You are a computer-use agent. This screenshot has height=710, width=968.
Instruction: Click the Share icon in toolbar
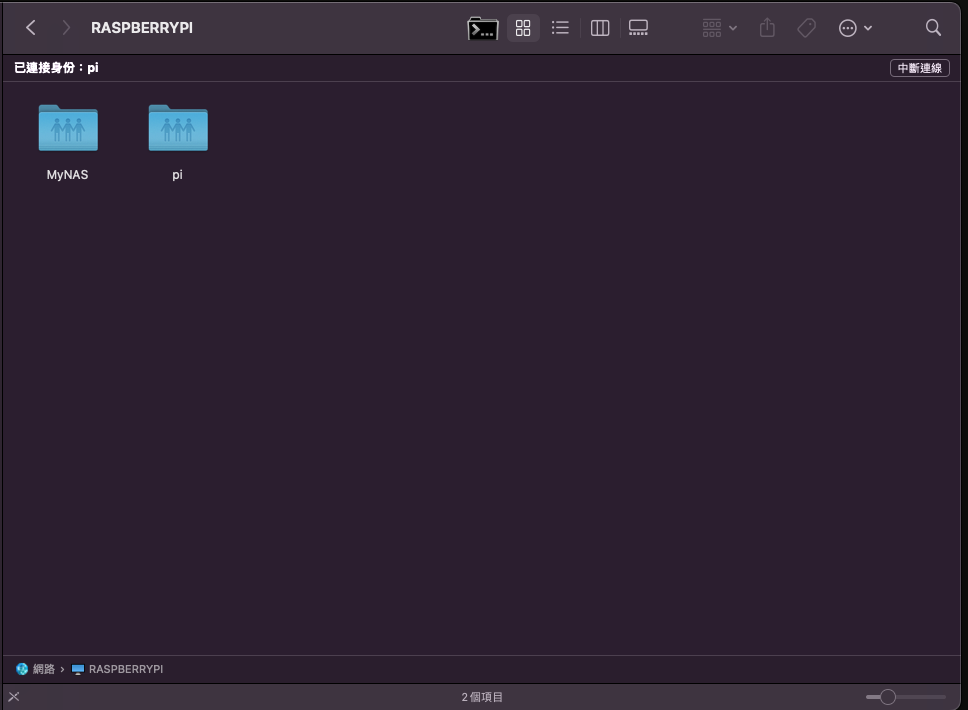tap(767, 28)
